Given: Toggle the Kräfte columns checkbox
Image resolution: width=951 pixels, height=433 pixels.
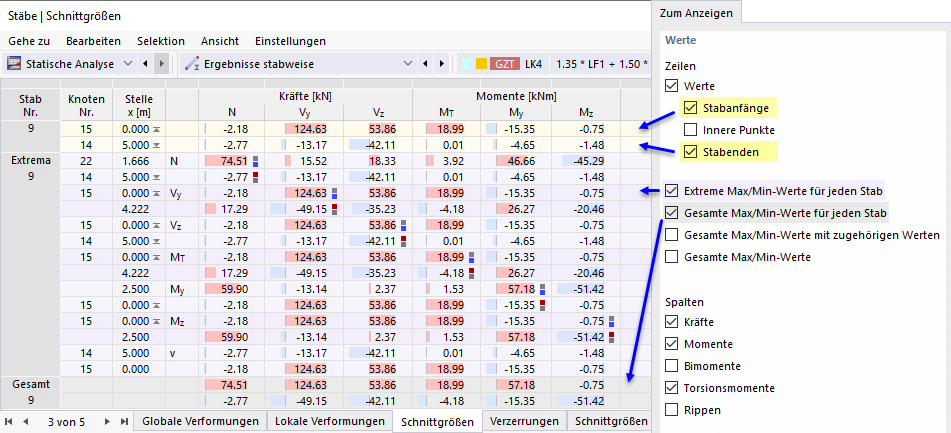Looking at the screenshot, I should click(x=671, y=321).
